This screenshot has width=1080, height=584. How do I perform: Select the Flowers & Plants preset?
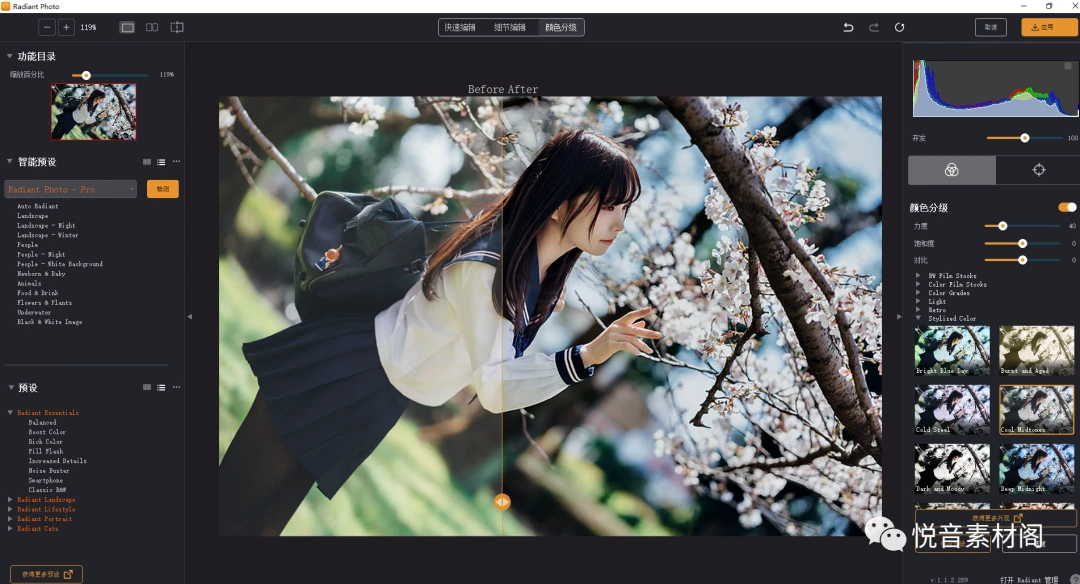pyautogui.click(x=45, y=302)
